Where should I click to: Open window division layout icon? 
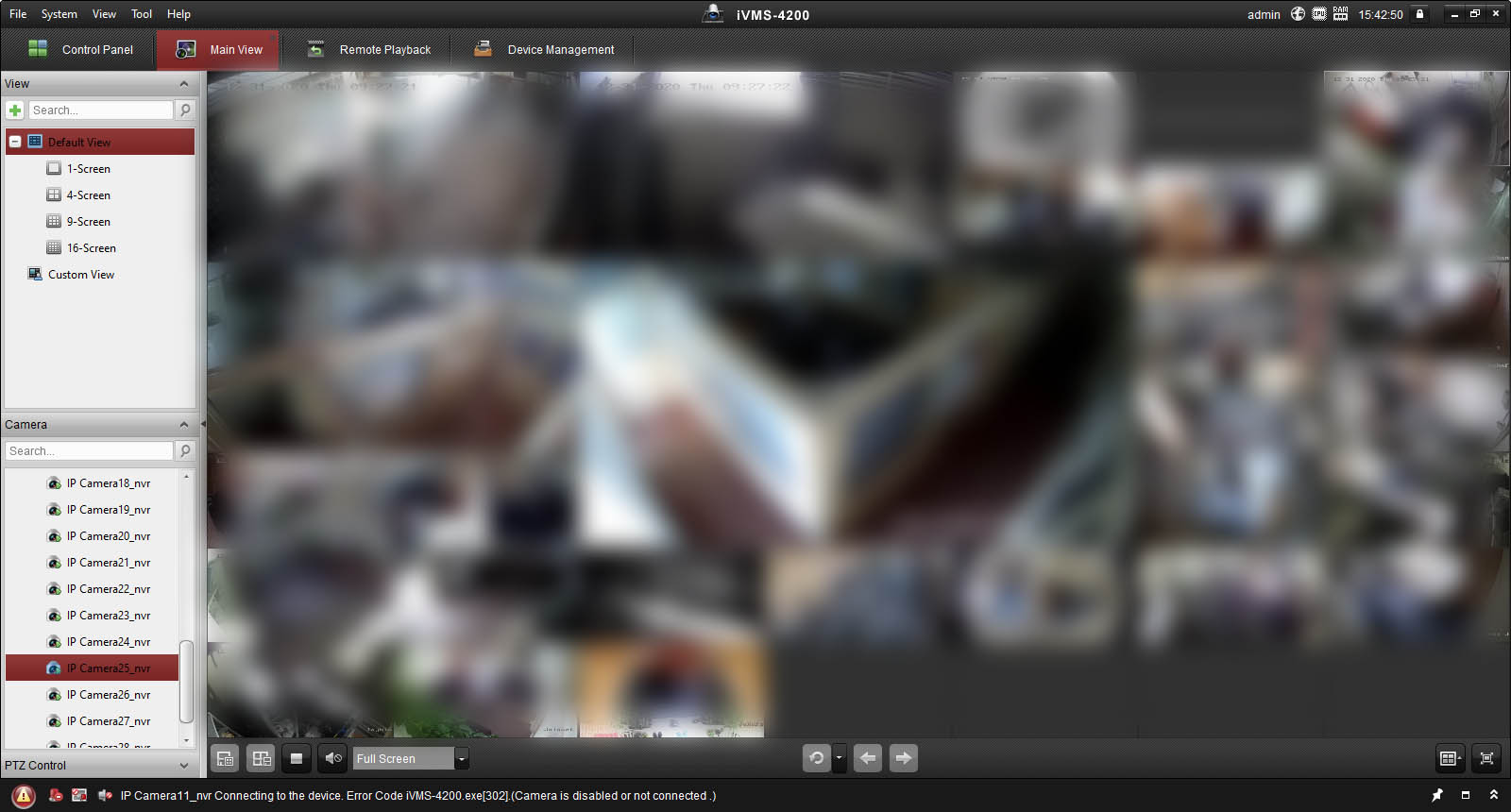pyautogui.click(x=1451, y=758)
